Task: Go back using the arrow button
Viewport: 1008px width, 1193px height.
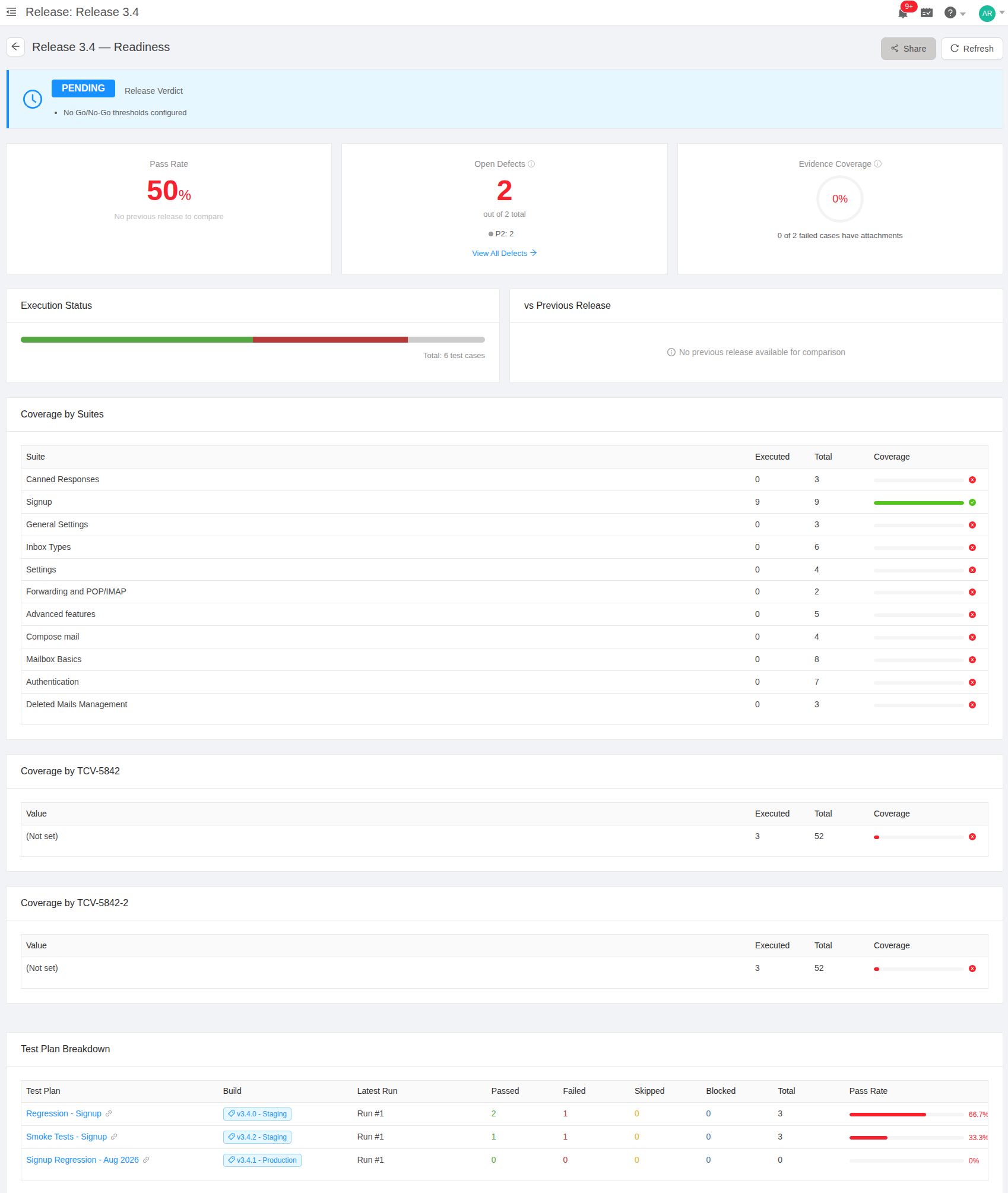Action: click(x=15, y=47)
